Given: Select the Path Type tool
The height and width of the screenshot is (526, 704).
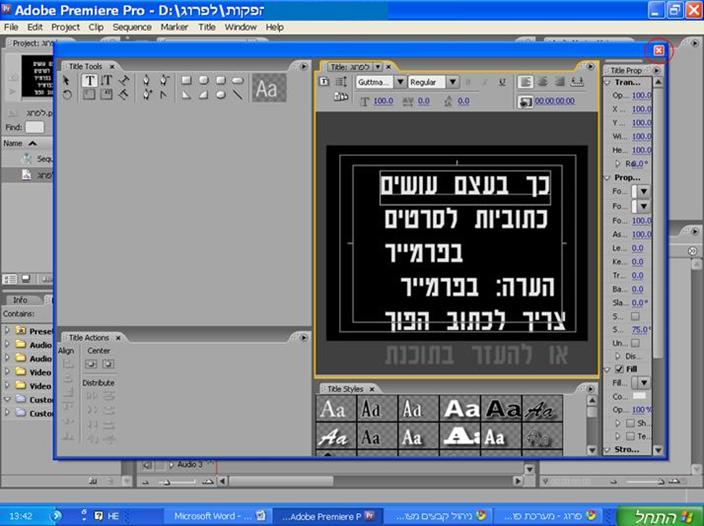Looking at the screenshot, I should (x=123, y=80).
